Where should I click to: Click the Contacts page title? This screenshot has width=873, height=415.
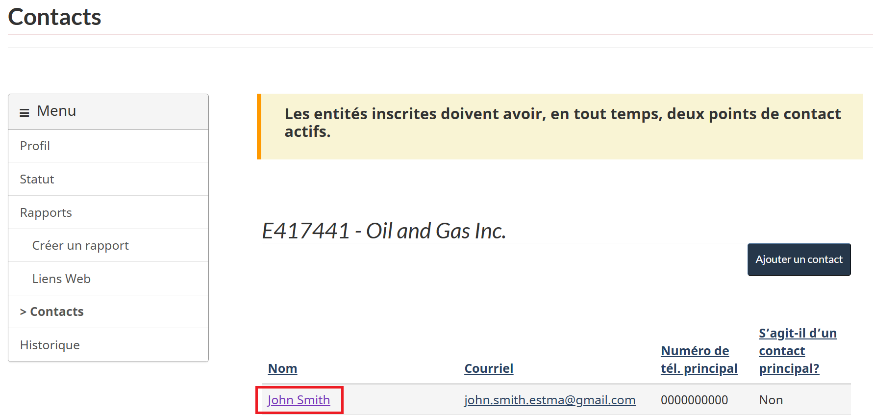54,17
